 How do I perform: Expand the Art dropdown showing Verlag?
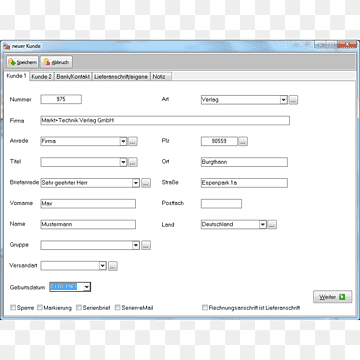click(283, 100)
